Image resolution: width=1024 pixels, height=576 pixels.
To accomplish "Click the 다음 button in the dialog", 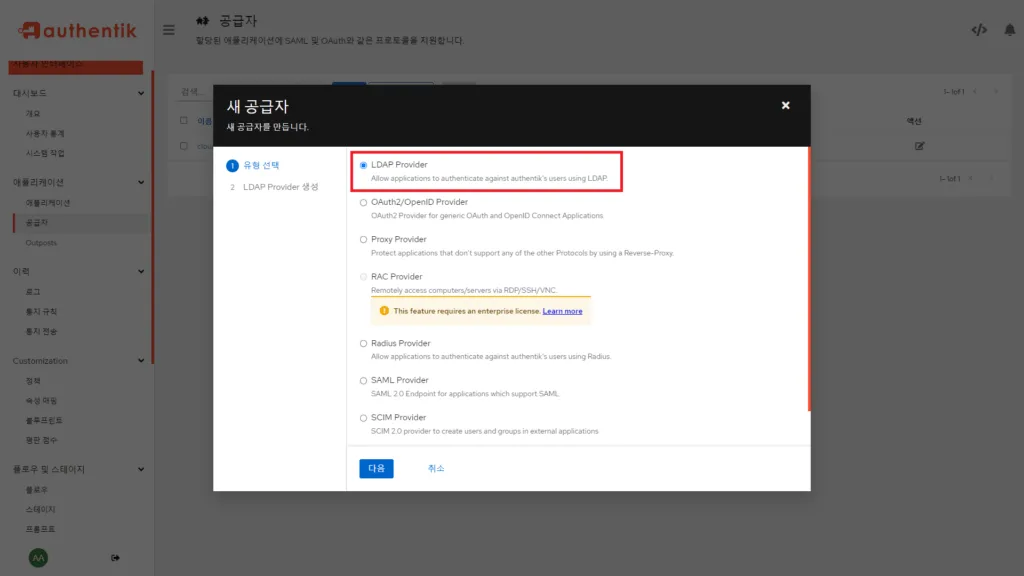I will pos(376,468).
